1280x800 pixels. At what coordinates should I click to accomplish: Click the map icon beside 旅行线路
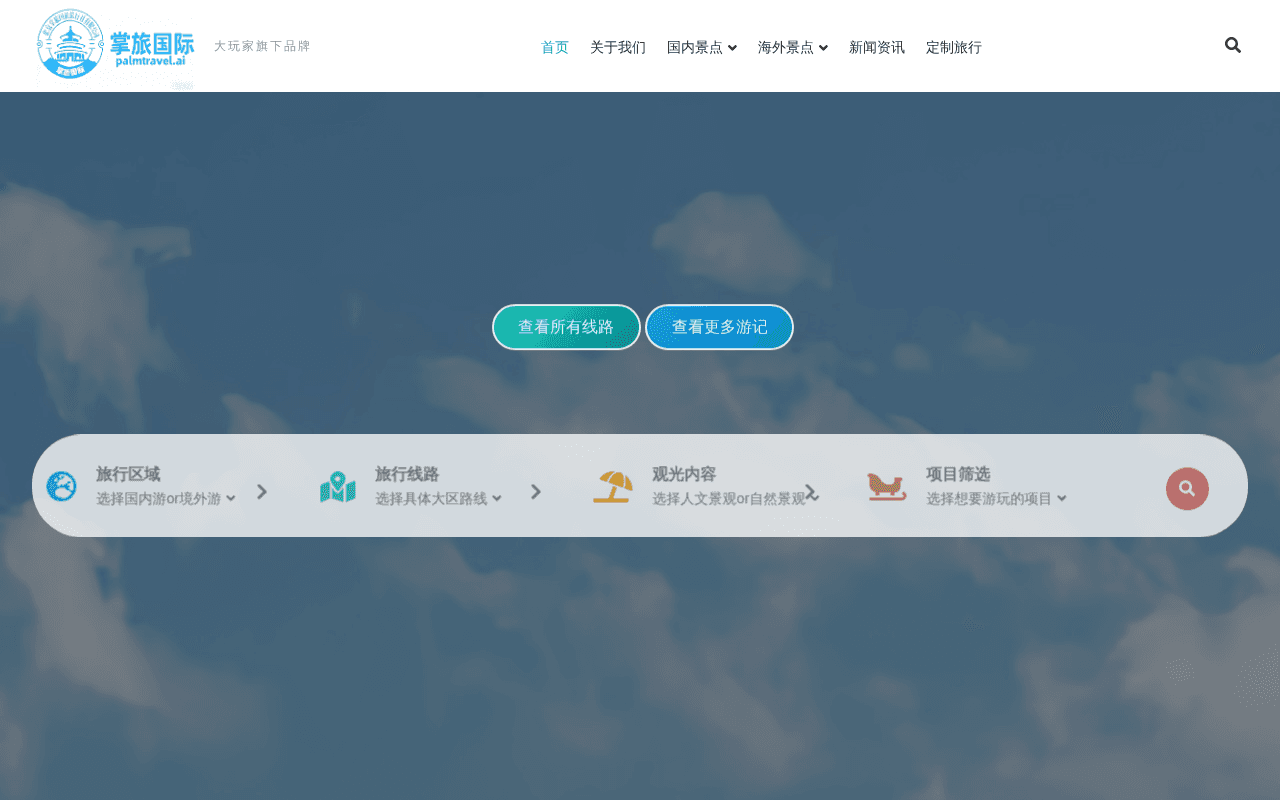[338, 487]
